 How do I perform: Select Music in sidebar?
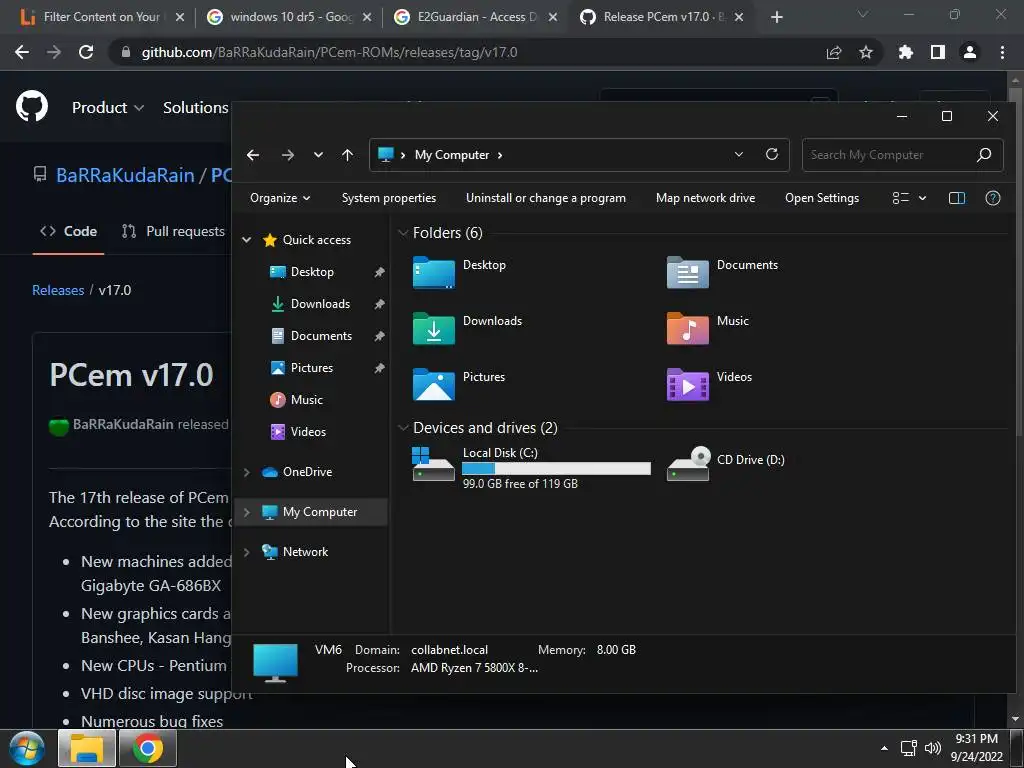[306, 400]
